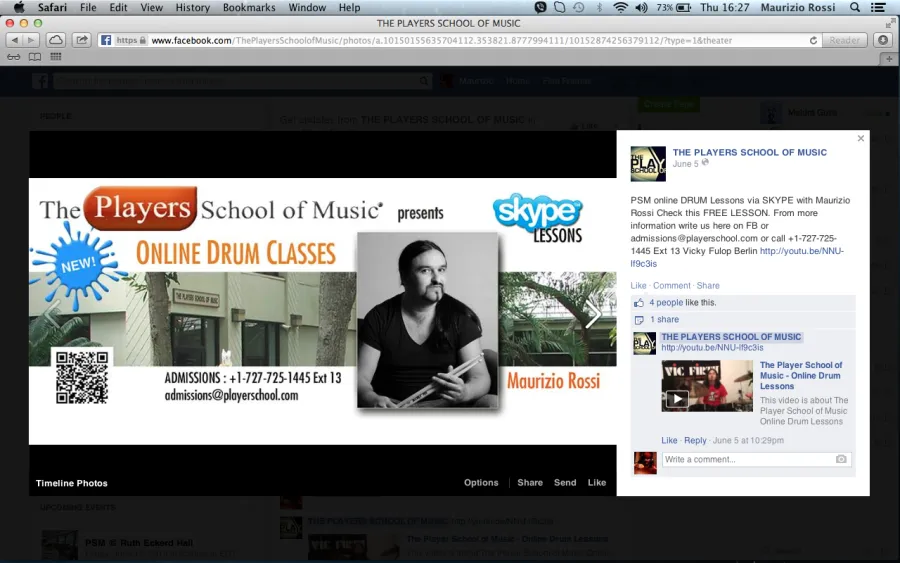Open the photo Options menu

(x=481, y=483)
